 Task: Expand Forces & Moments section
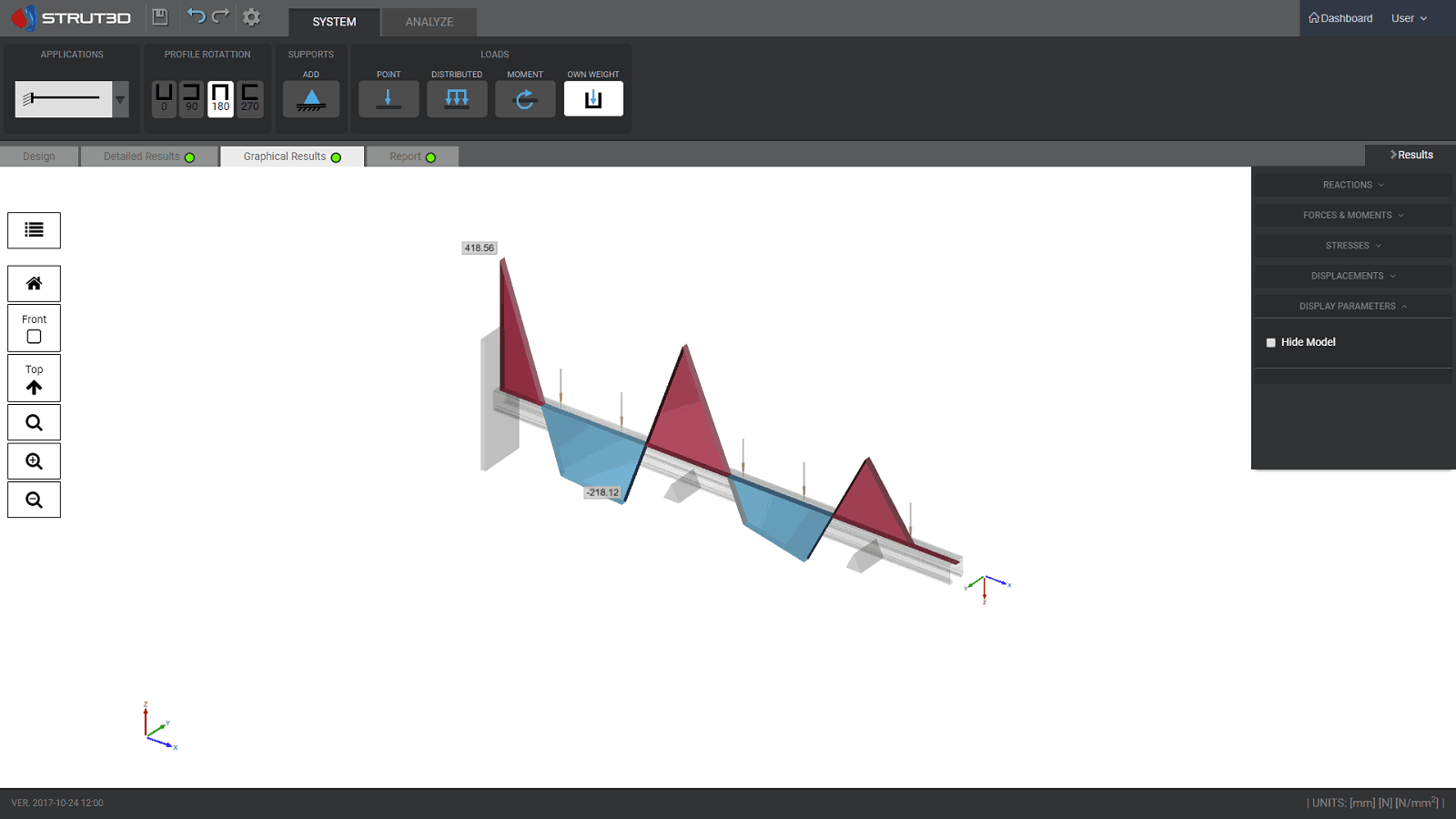coord(1353,215)
